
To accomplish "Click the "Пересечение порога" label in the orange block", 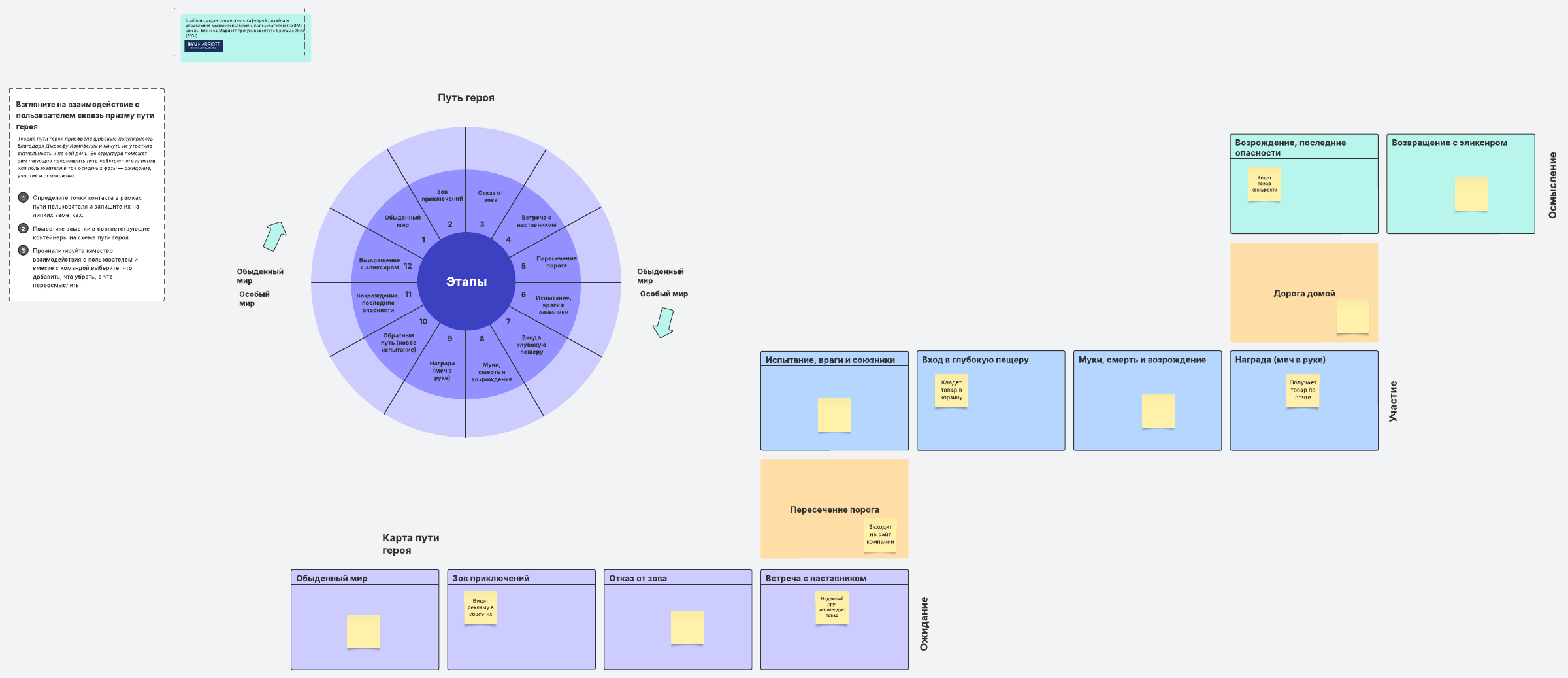I will 834,509.
